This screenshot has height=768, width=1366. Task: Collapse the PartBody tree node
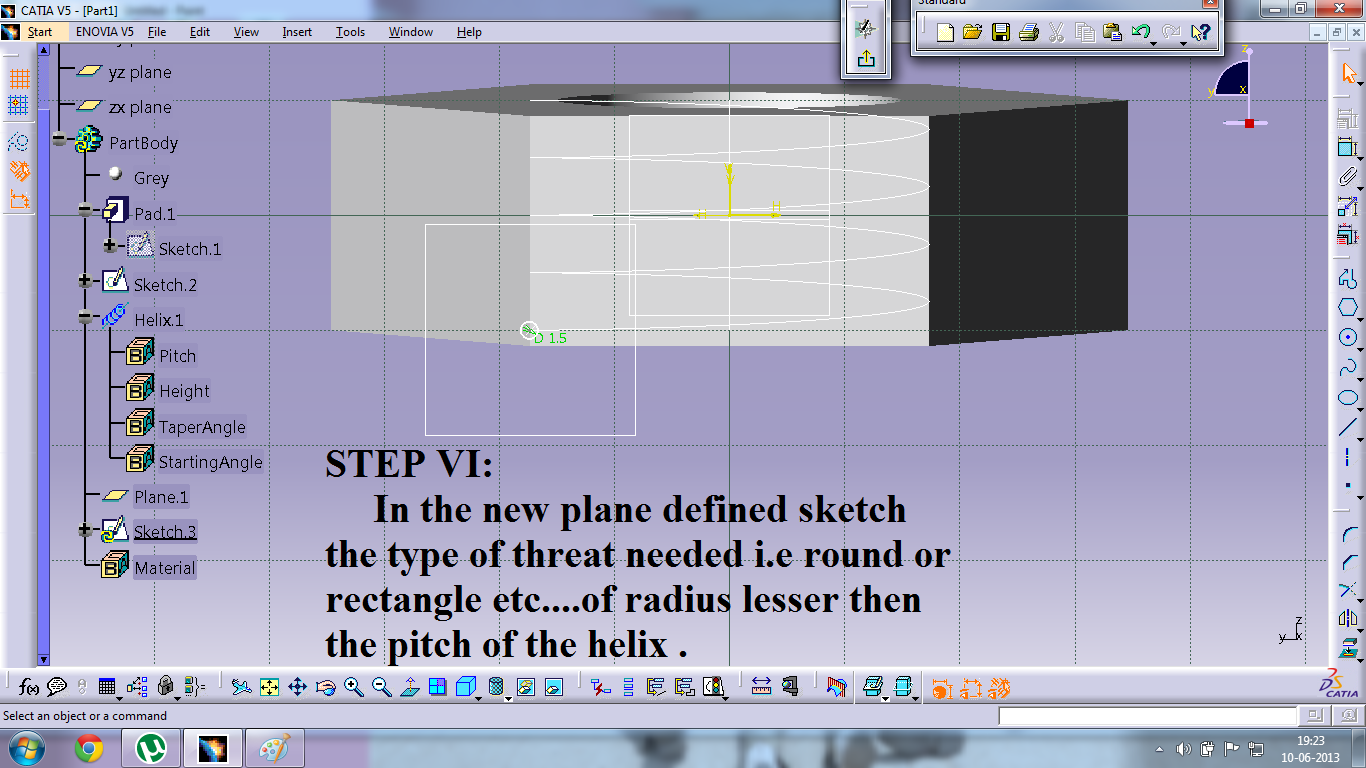(60, 139)
